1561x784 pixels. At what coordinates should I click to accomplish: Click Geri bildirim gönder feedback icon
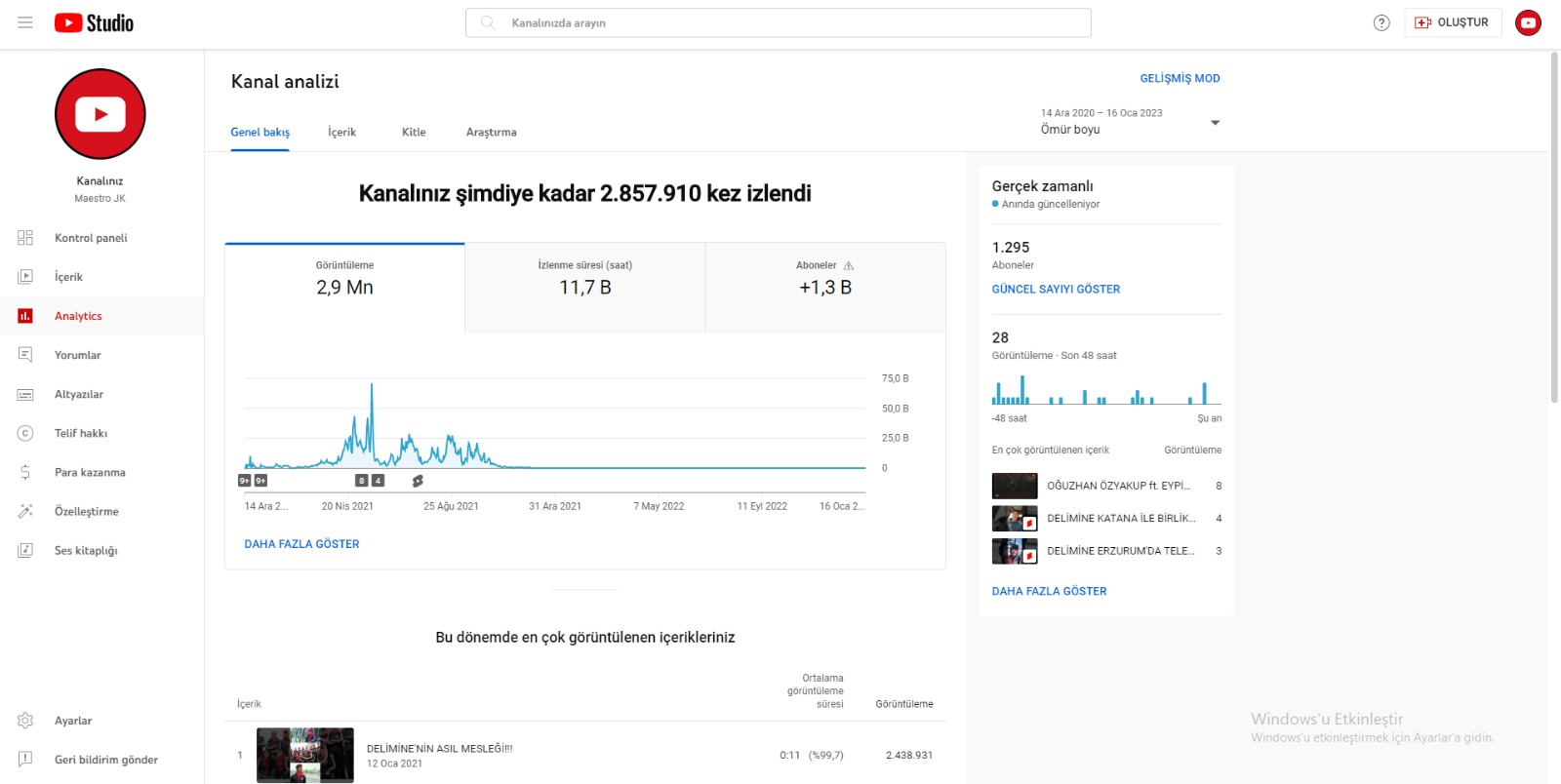tap(25, 760)
